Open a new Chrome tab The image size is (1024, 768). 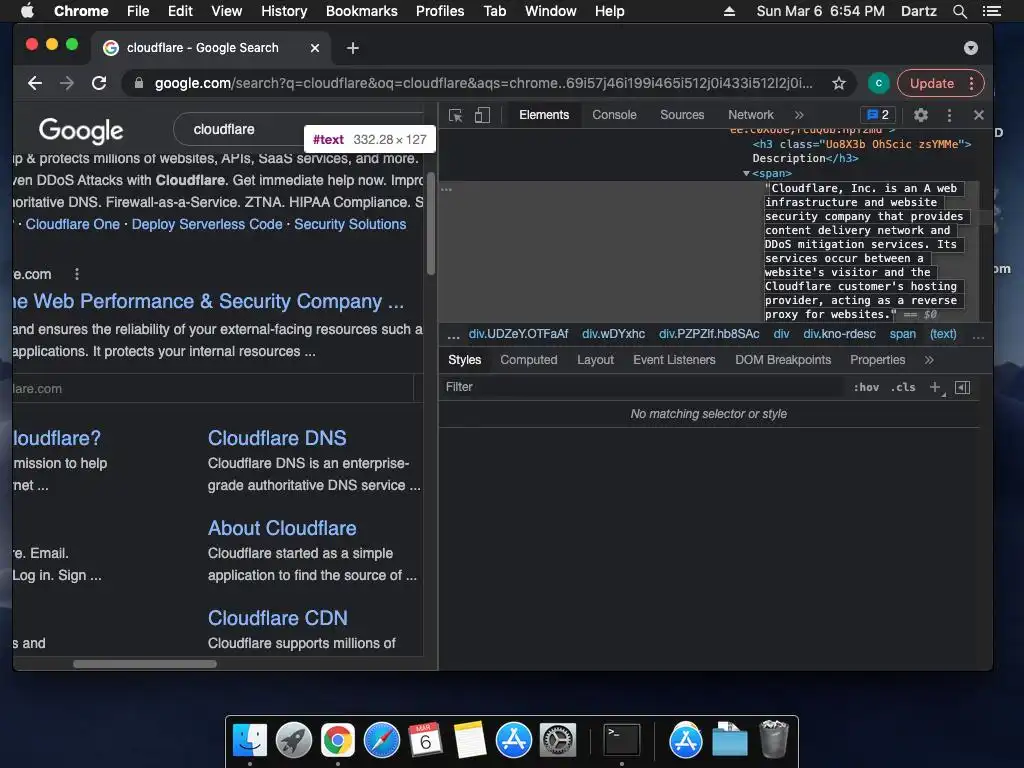click(353, 48)
